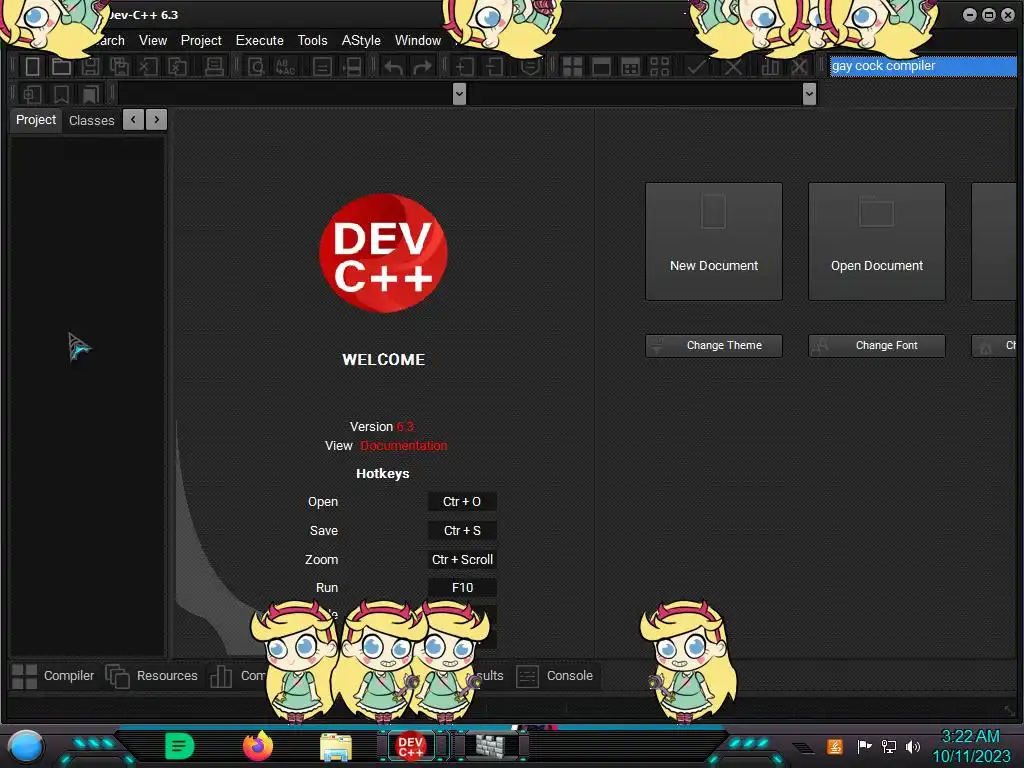Click the green chat app taskbar icon
The height and width of the screenshot is (768, 1024).
point(180,746)
